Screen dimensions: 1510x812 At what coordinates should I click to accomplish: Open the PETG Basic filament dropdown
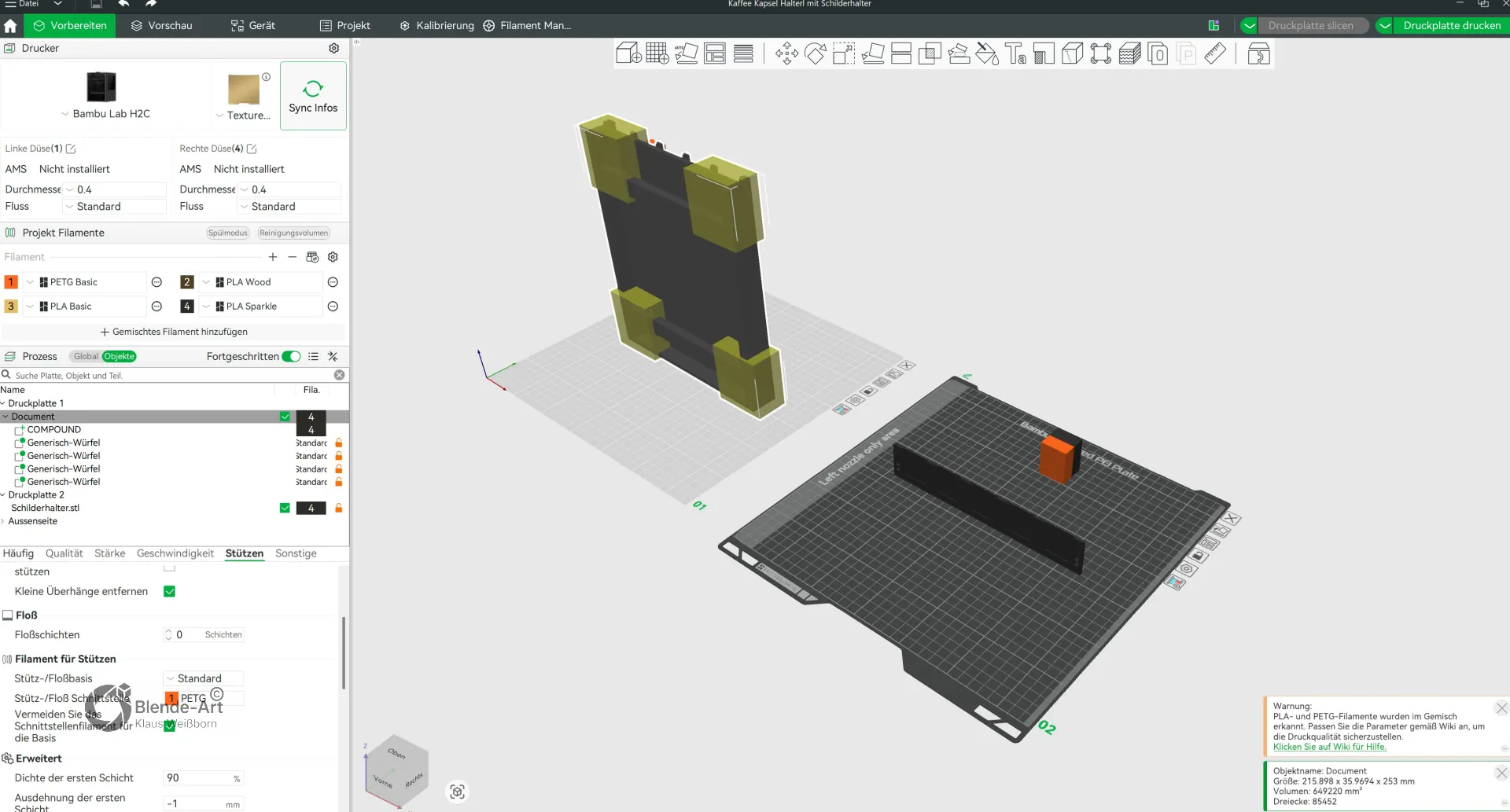click(x=85, y=282)
